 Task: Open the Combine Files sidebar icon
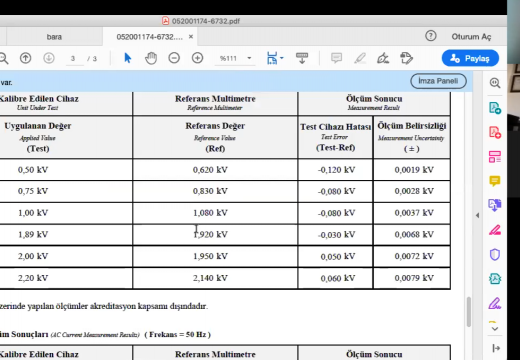pyautogui.click(x=495, y=205)
